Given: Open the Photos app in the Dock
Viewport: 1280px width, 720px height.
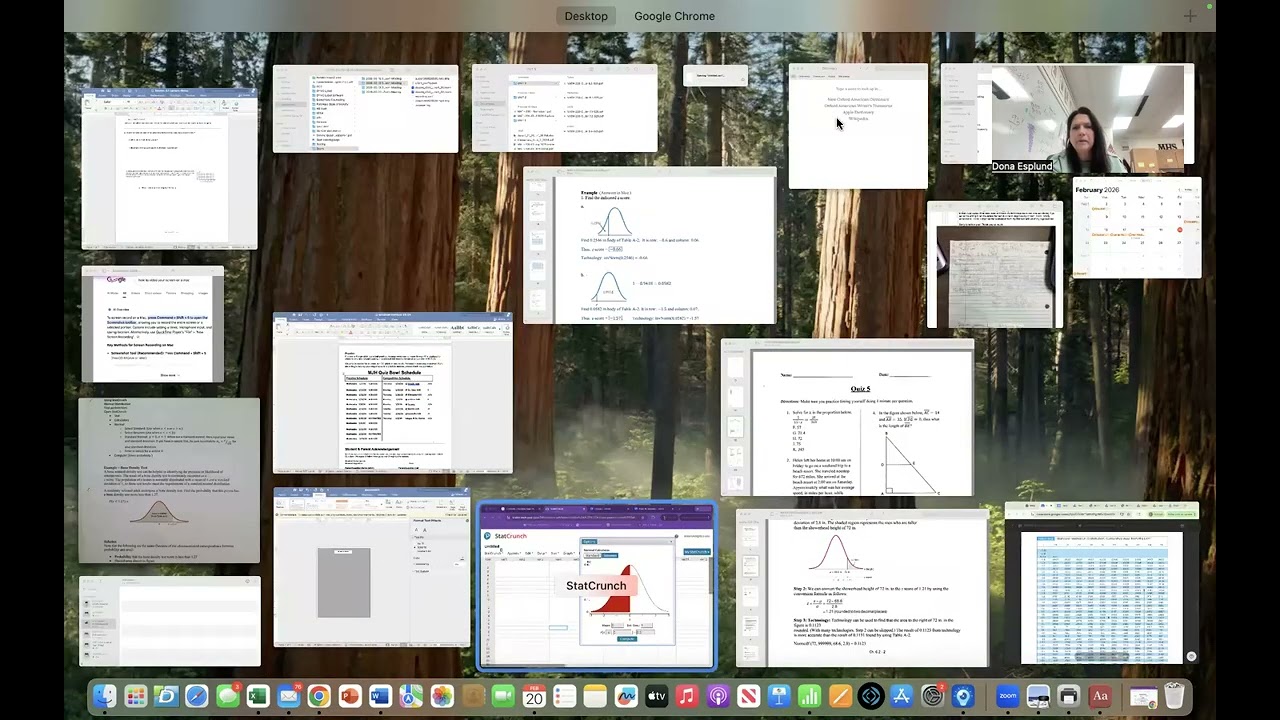Looking at the screenshot, I should [442, 696].
